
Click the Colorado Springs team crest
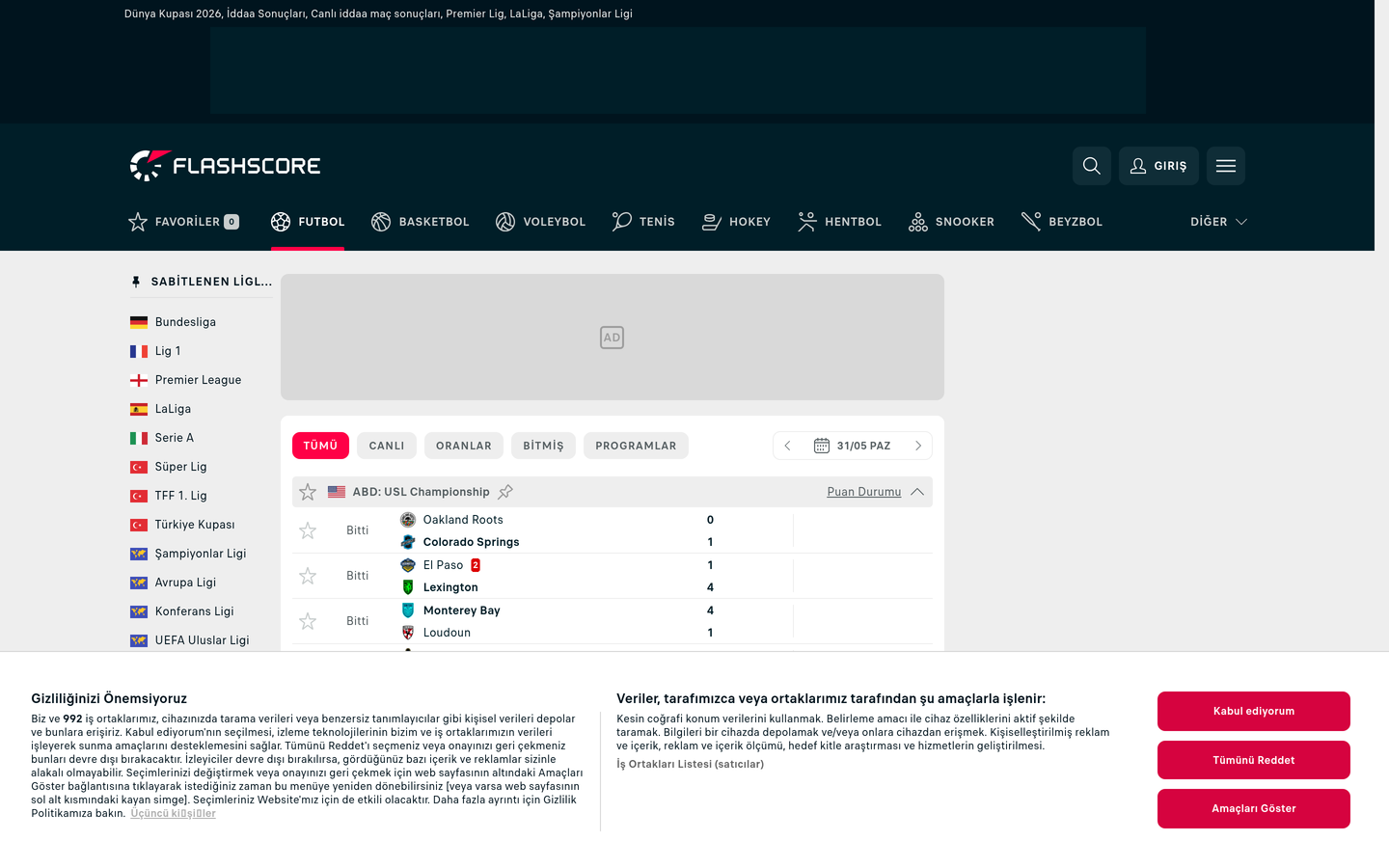click(408, 542)
